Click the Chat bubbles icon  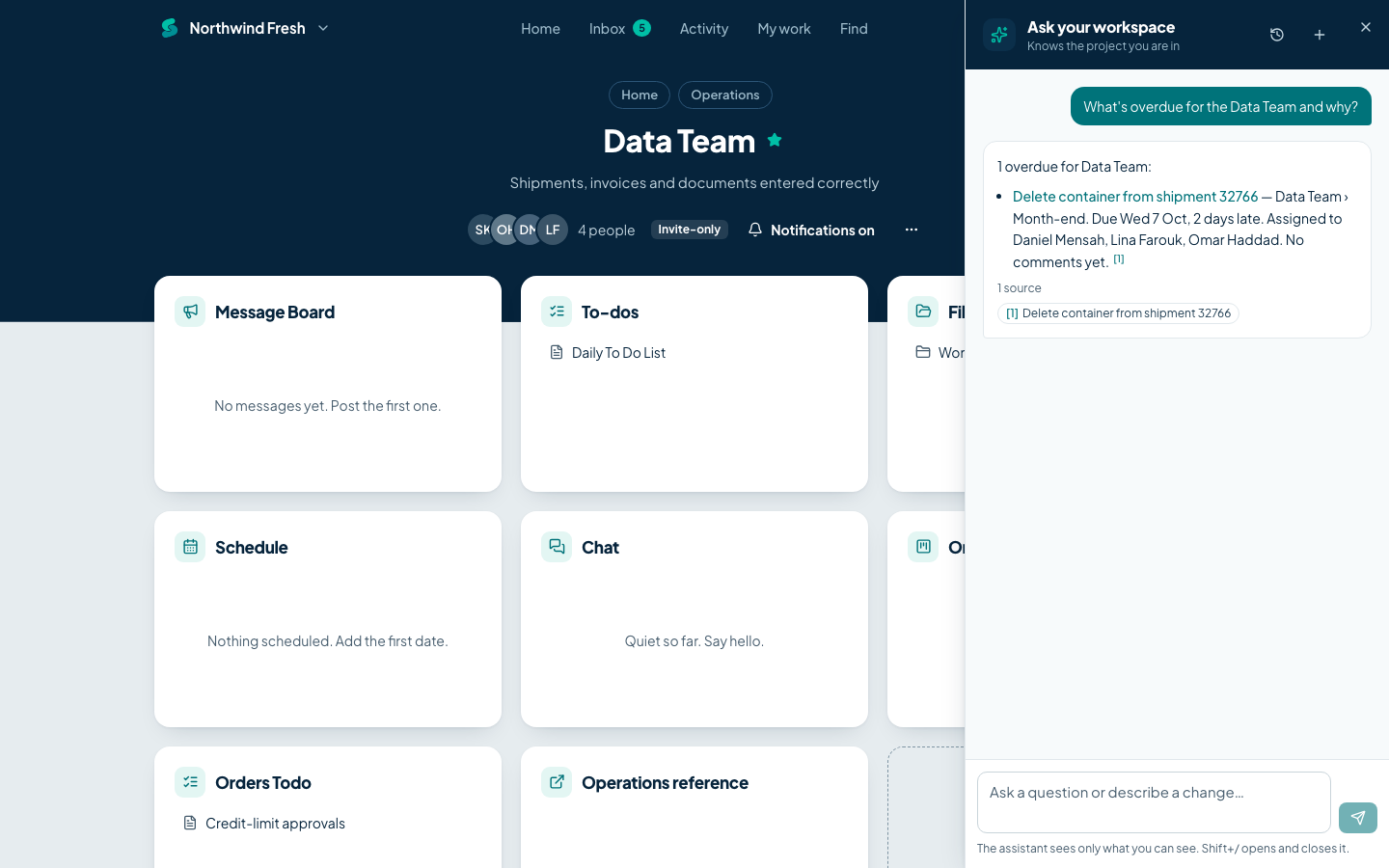[557, 547]
